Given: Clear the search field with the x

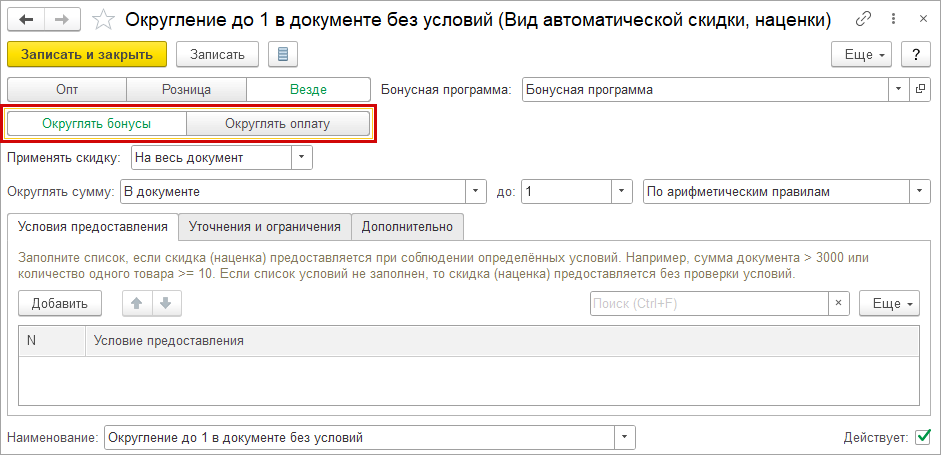Looking at the screenshot, I should pyautogui.click(x=840, y=303).
